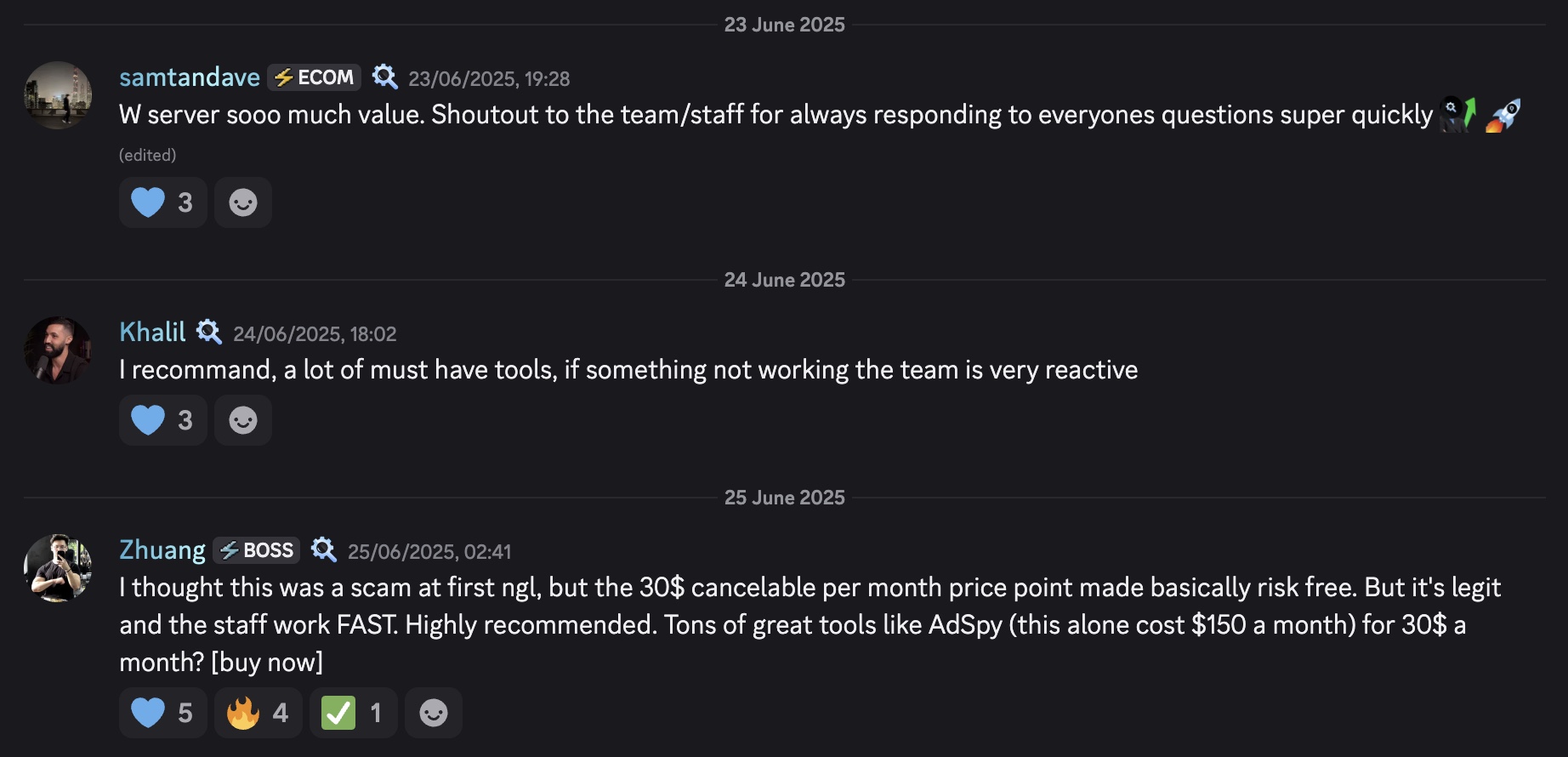
Task: Click Khalil's role gear icon
Action: (x=209, y=332)
